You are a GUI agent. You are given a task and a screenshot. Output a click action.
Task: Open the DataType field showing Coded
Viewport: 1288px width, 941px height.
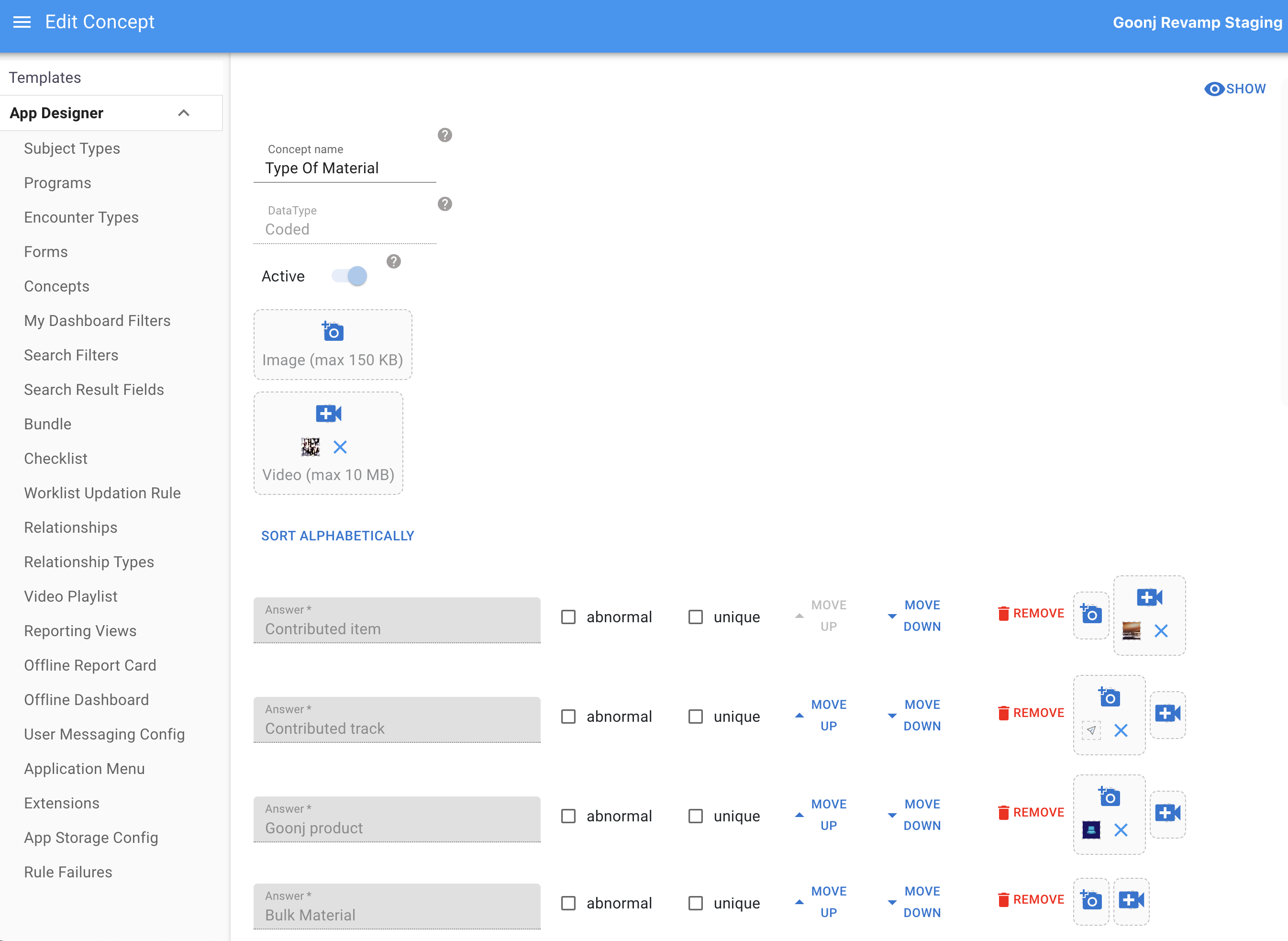tap(344, 229)
